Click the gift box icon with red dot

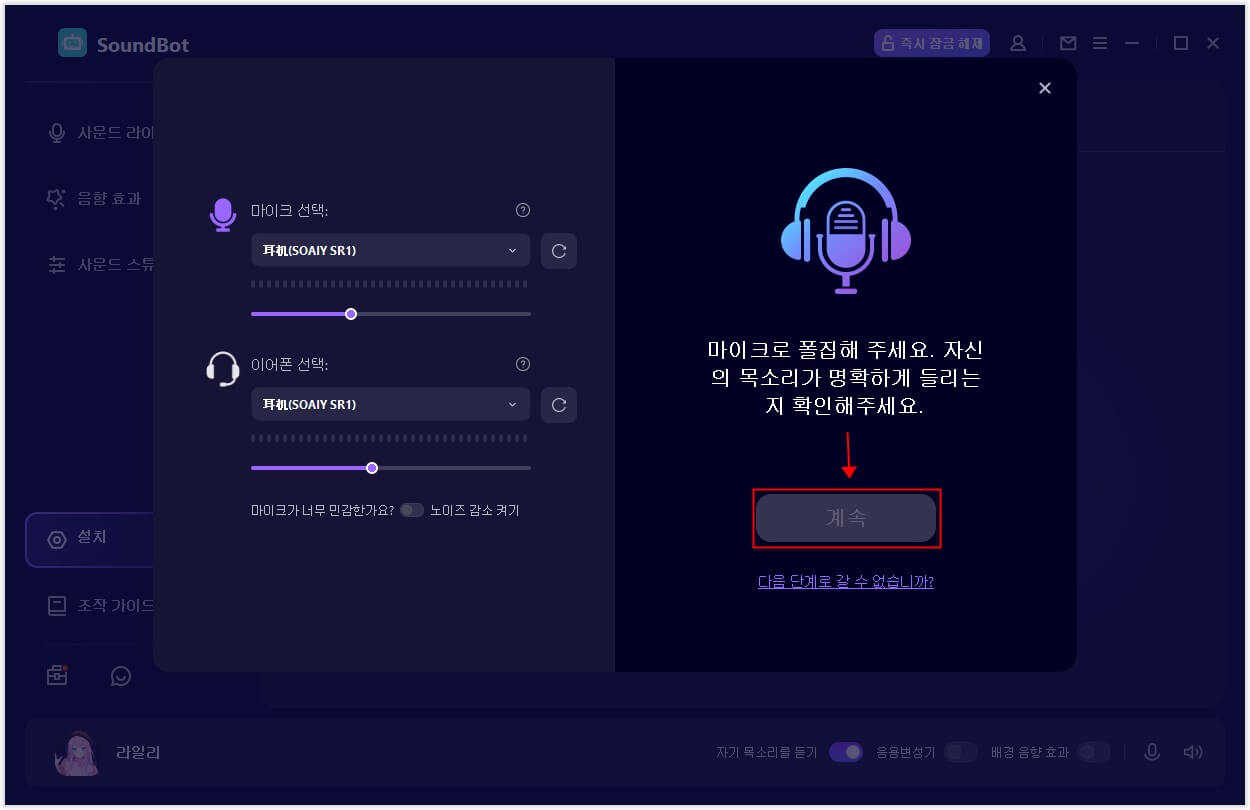pyautogui.click(x=56, y=675)
